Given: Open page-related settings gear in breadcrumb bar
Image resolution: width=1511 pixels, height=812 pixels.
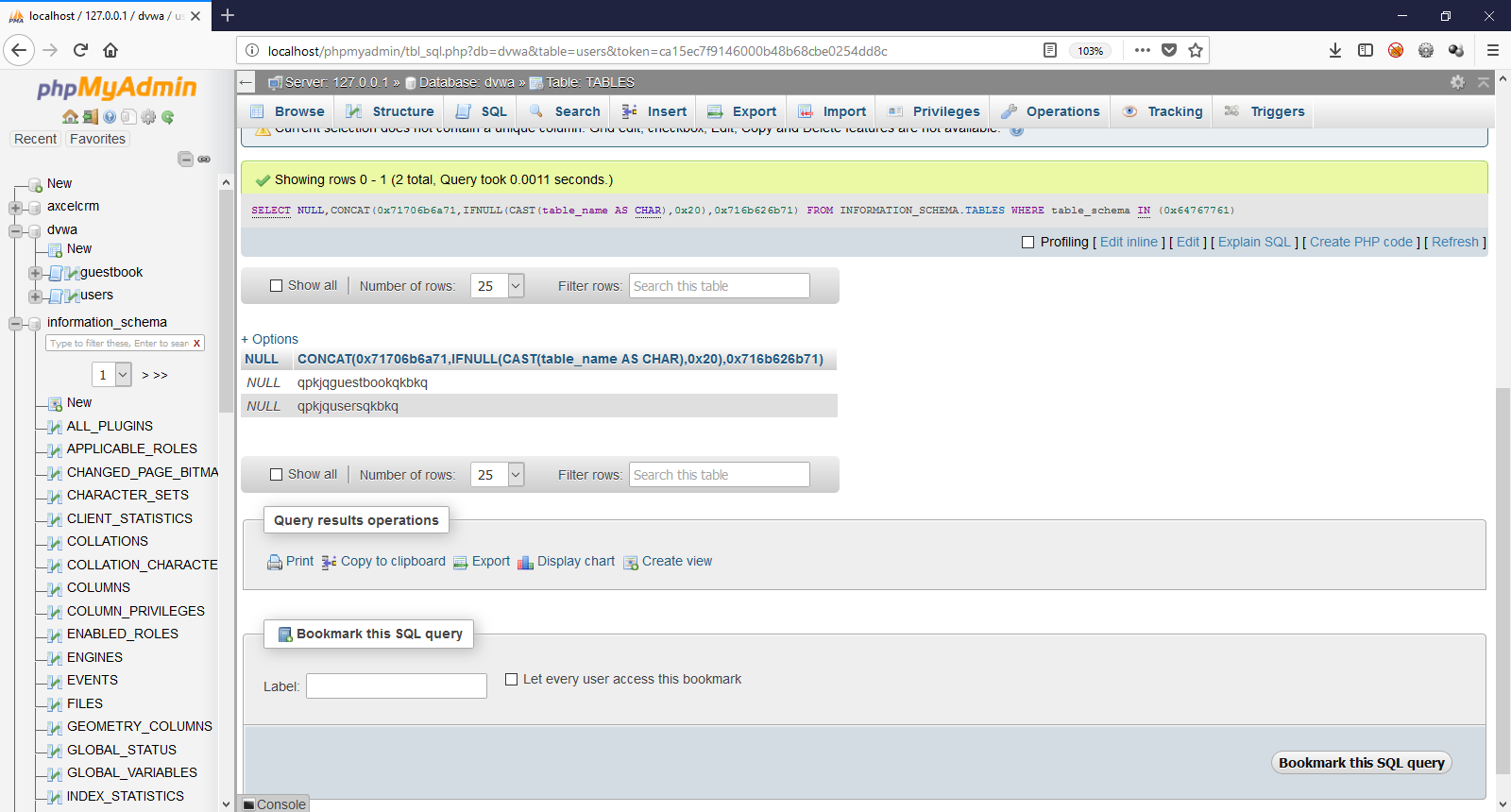Looking at the screenshot, I should (1457, 82).
